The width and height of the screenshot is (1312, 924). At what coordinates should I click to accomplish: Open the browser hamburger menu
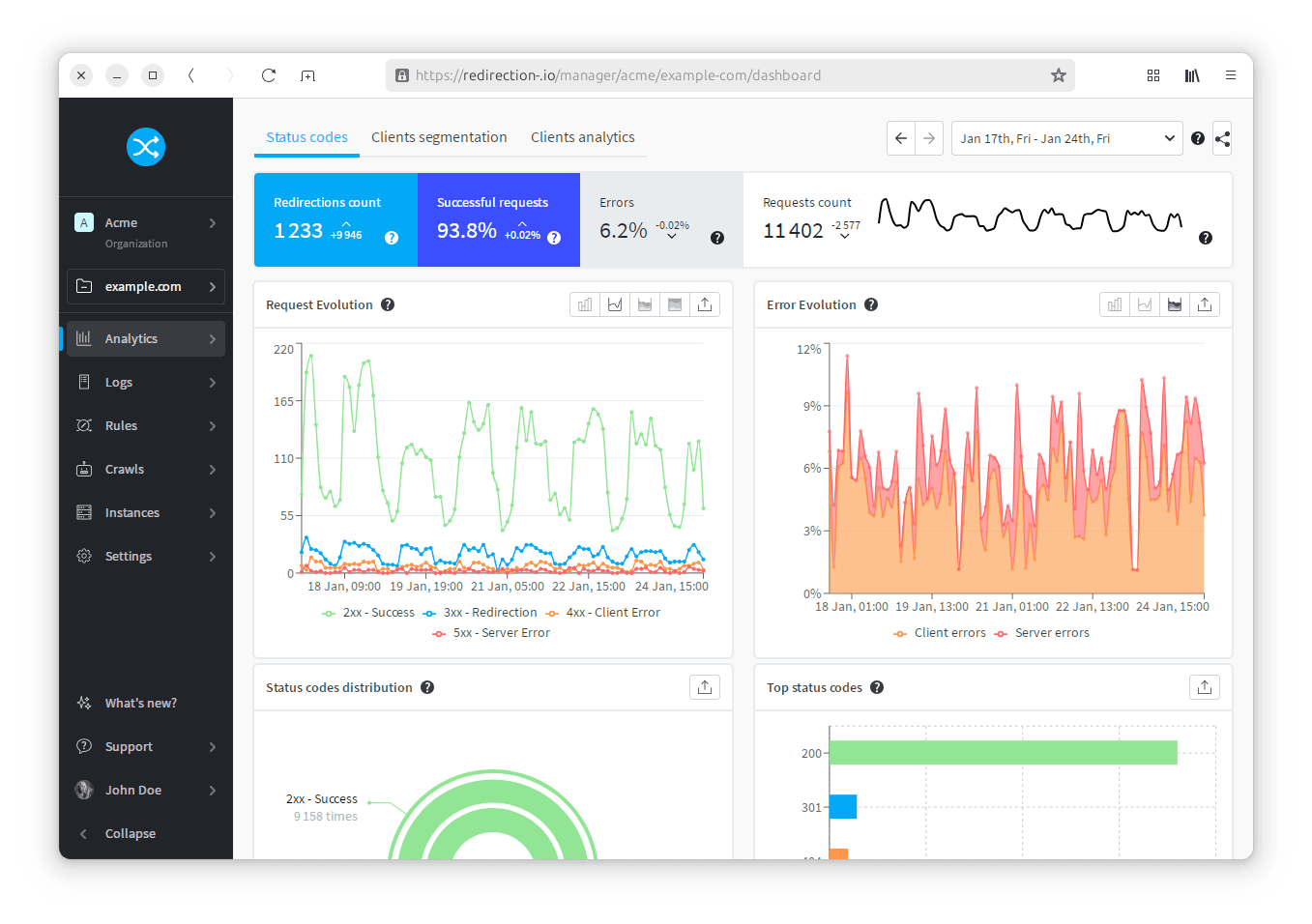[1231, 75]
